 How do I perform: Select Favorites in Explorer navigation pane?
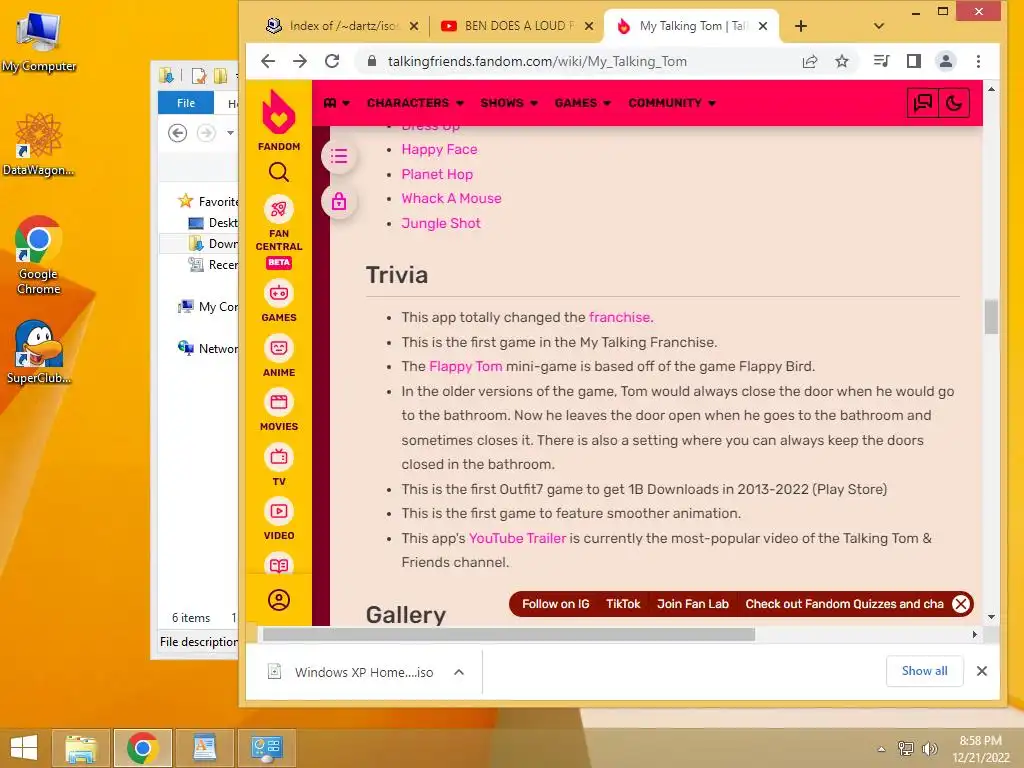coord(208,201)
